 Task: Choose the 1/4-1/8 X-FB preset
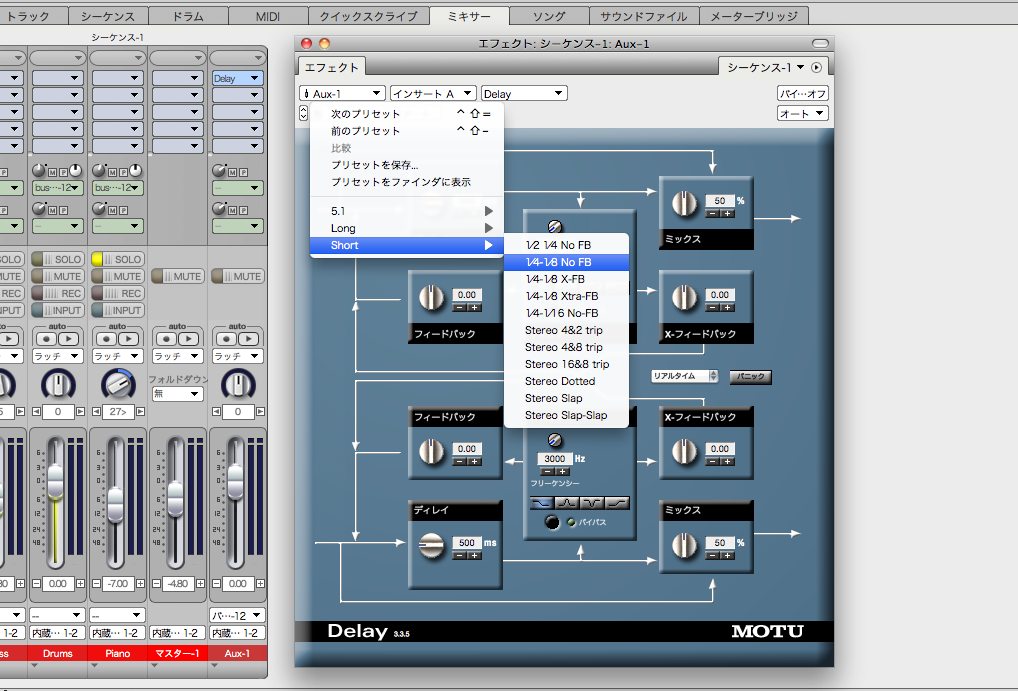point(566,279)
